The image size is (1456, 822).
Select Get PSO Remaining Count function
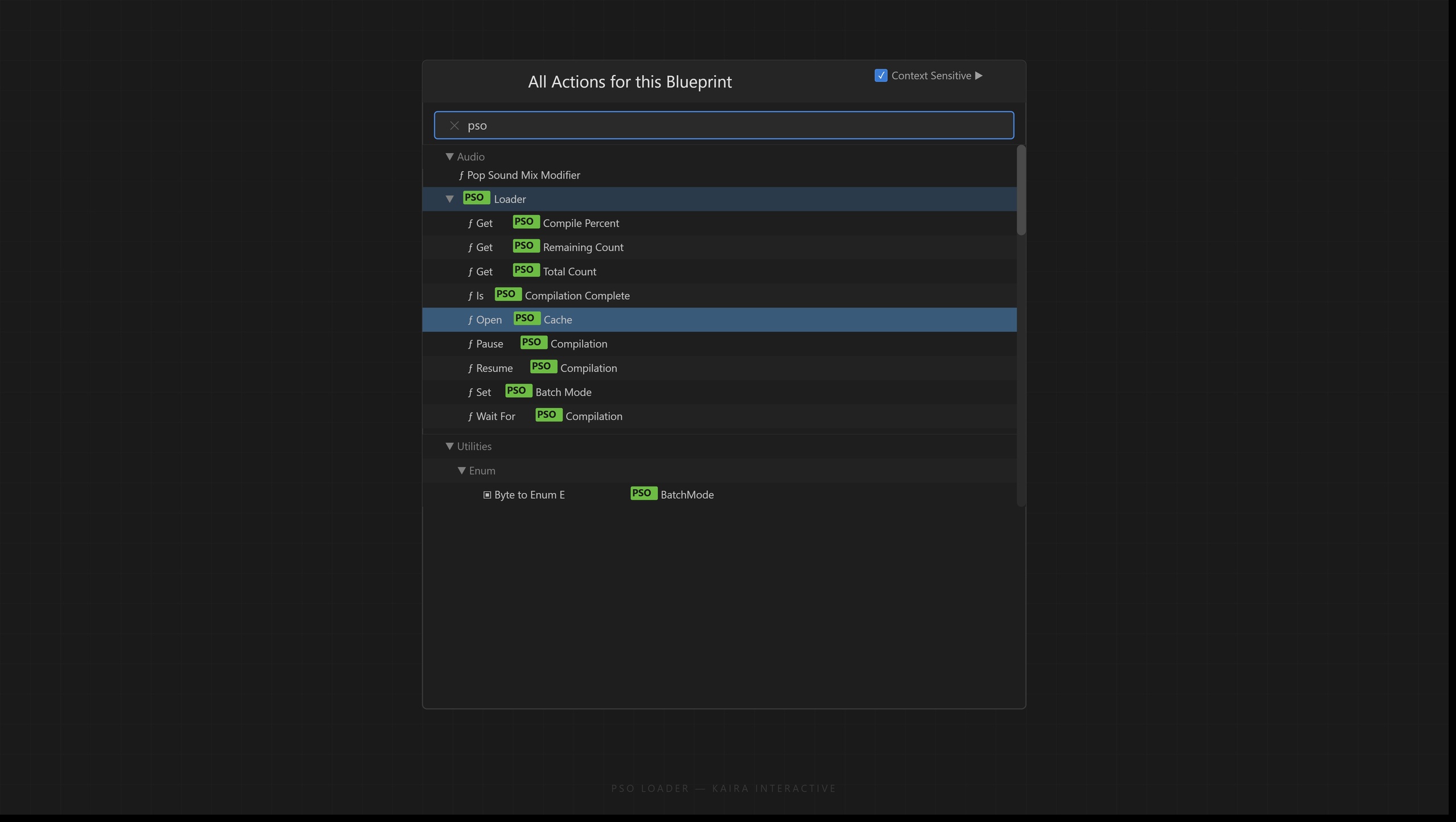(x=719, y=247)
